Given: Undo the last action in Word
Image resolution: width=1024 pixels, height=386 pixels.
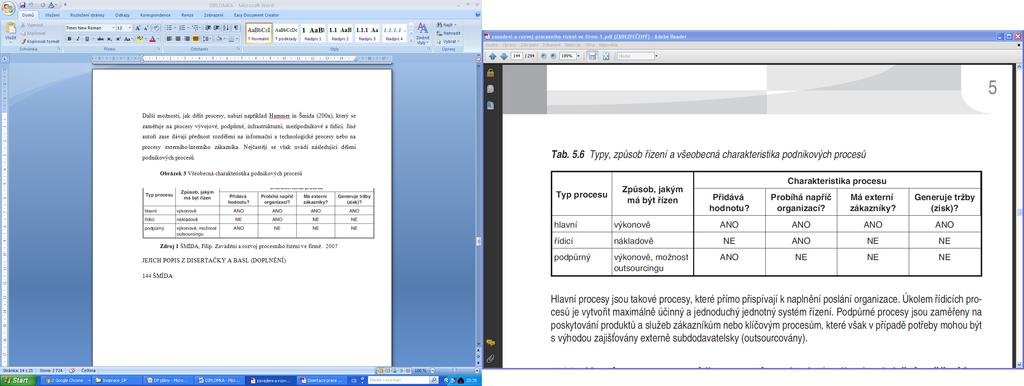Looking at the screenshot, I should (31, 5).
